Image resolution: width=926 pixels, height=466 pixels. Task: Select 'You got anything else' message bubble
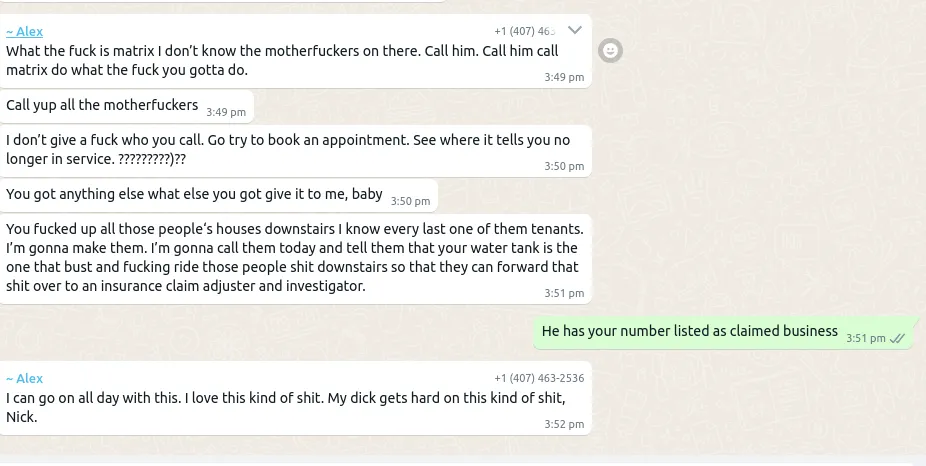tap(194, 194)
